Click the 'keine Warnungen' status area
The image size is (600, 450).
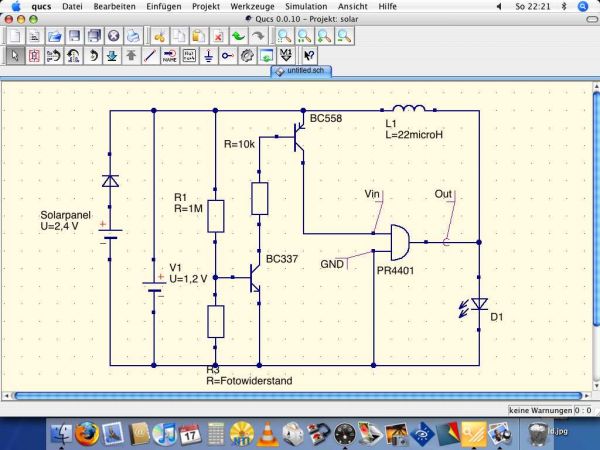pos(551,411)
